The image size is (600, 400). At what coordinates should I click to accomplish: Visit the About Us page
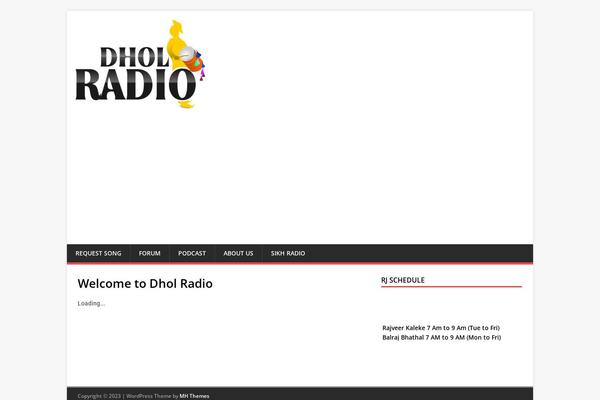coord(238,253)
